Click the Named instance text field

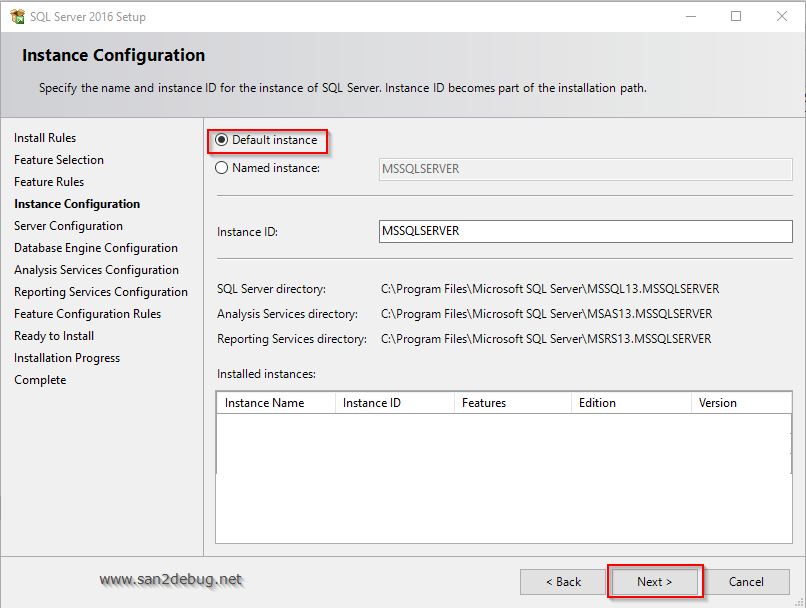(x=585, y=169)
